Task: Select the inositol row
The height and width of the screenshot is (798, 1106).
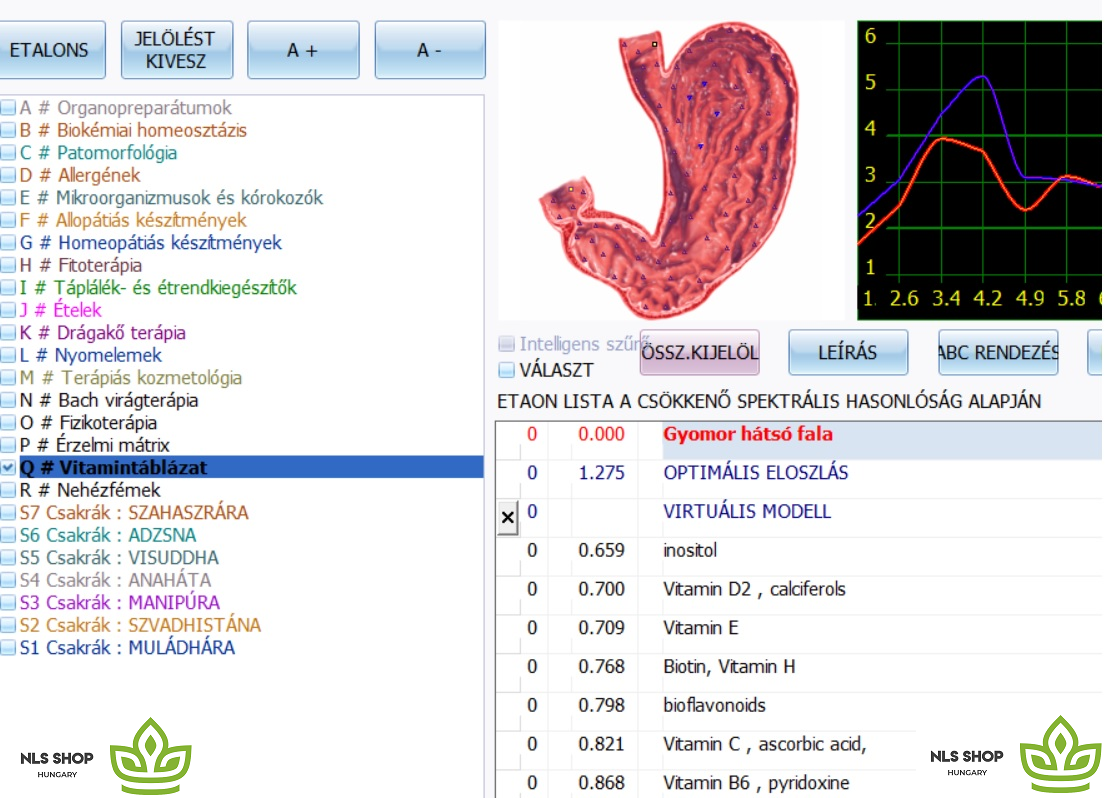Action: (799, 557)
